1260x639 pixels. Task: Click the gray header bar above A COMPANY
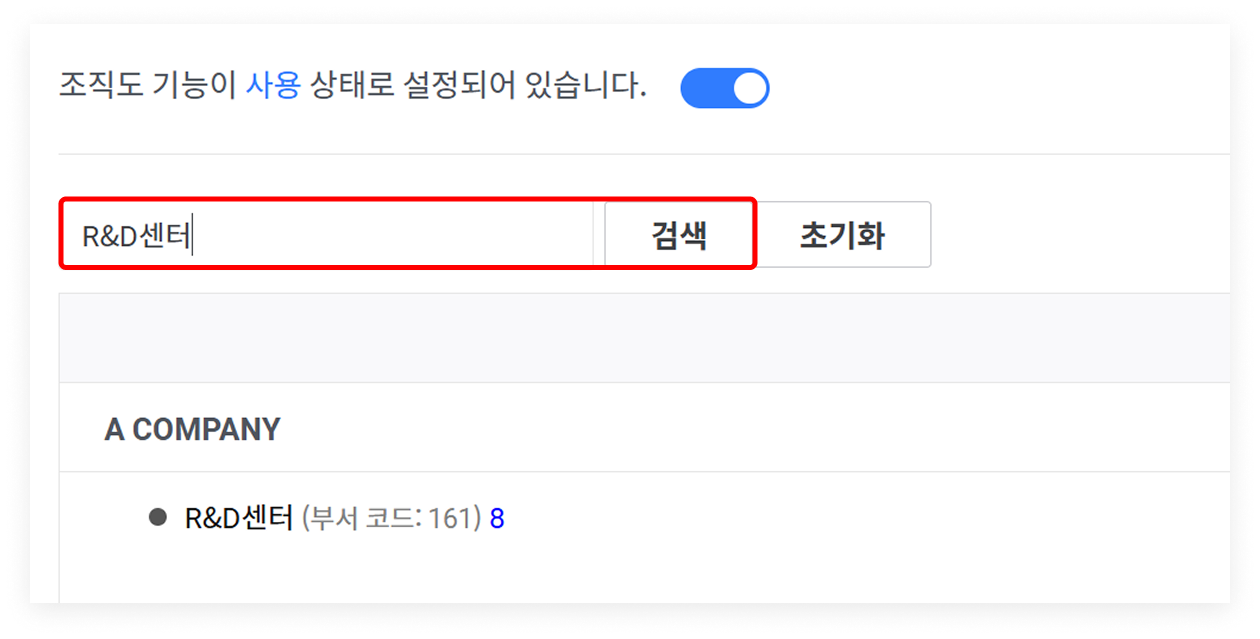click(x=645, y=338)
